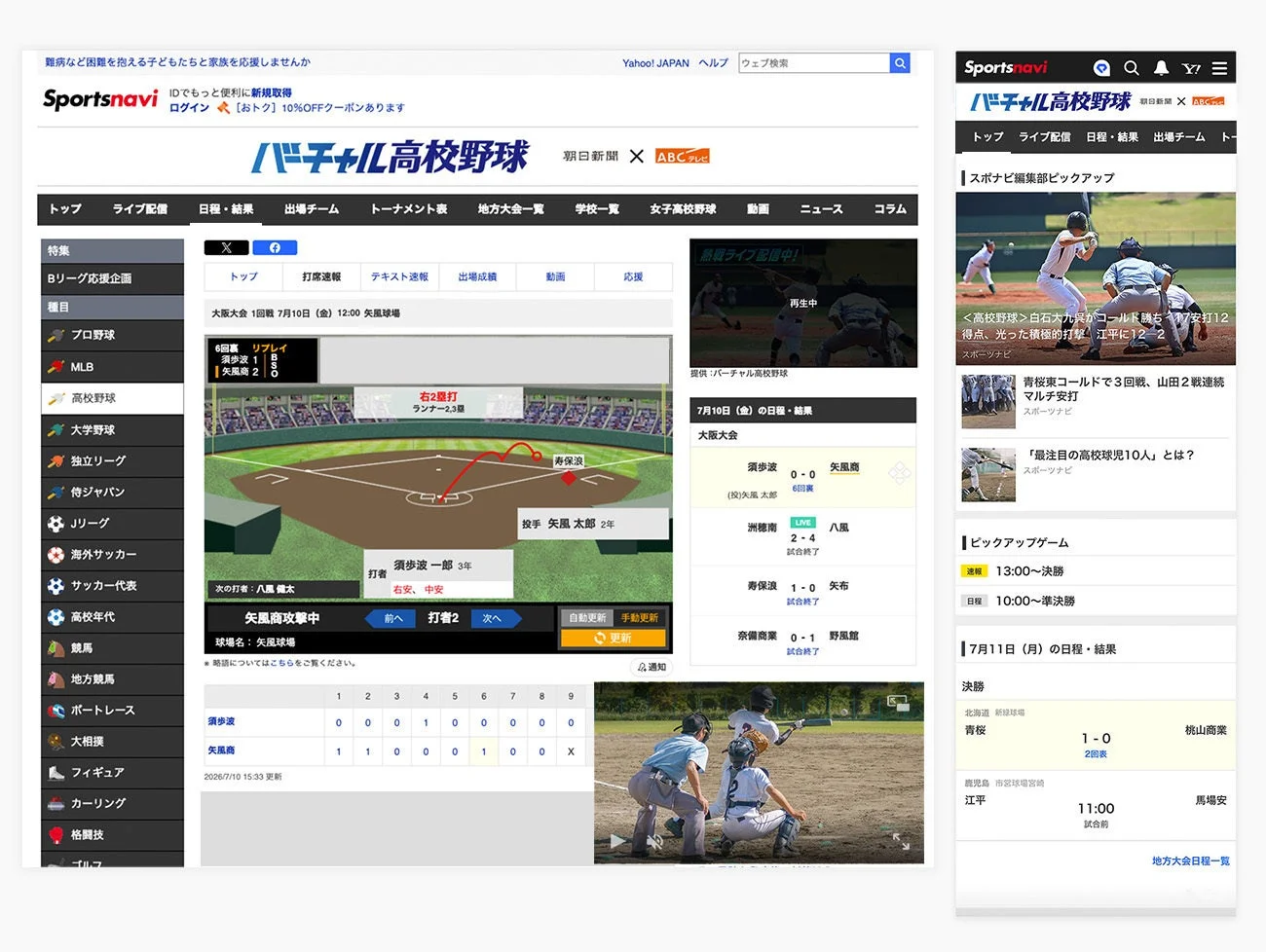Viewport: 1266px width, 952px height.
Task: Switch to テキスト速報 tab
Action: pyautogui.click(x=399, y=277)
